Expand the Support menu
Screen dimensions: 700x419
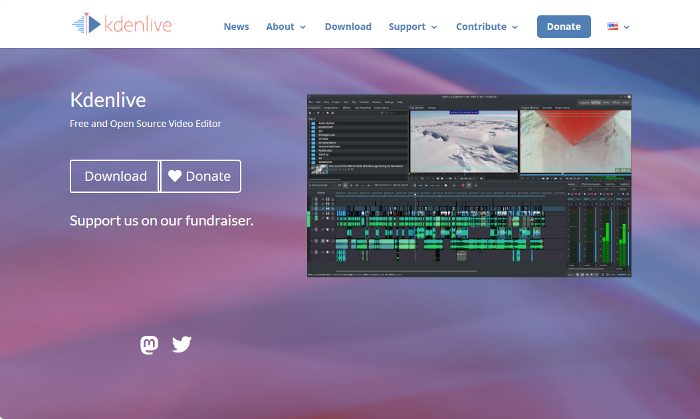(413, 27)
